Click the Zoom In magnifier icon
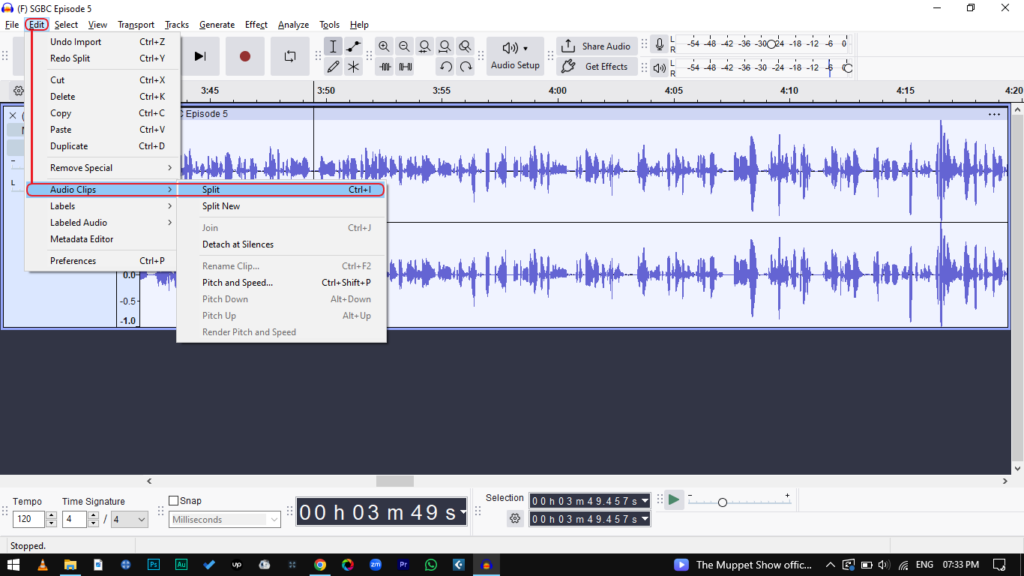 coord(384,47)
